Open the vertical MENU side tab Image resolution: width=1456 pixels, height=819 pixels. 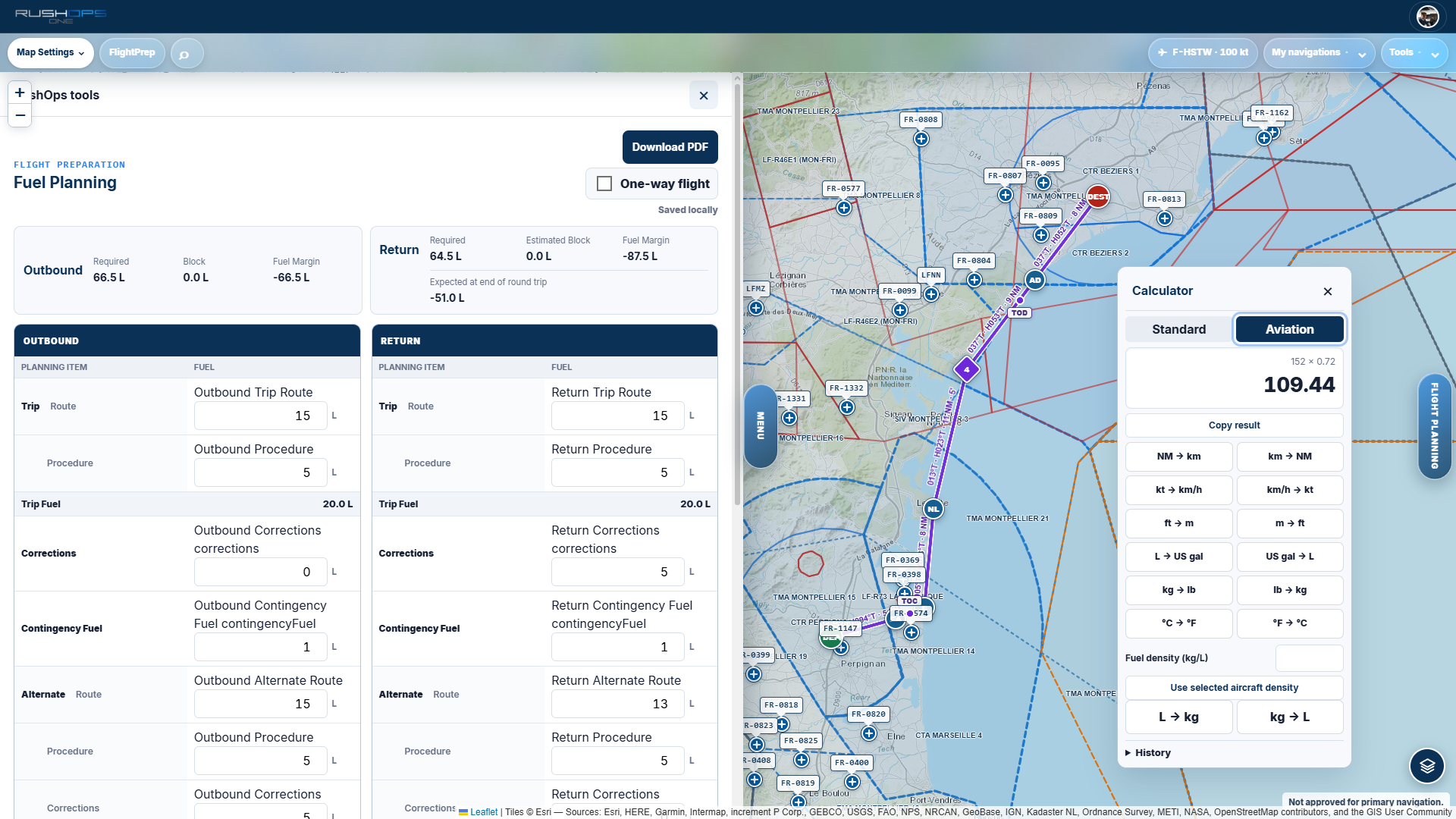coord(760,425)
